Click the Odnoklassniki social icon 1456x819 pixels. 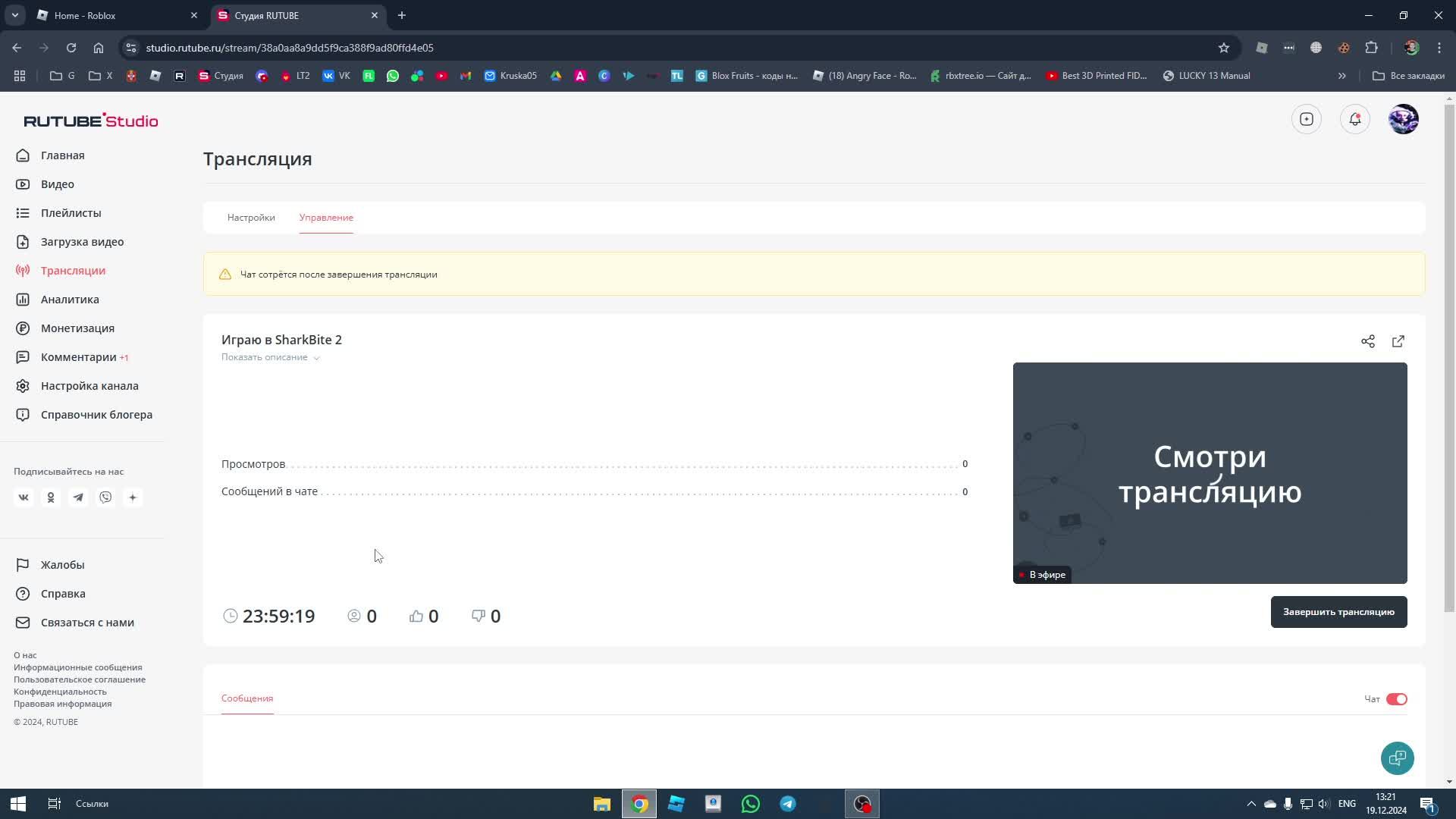click(51, 497)
